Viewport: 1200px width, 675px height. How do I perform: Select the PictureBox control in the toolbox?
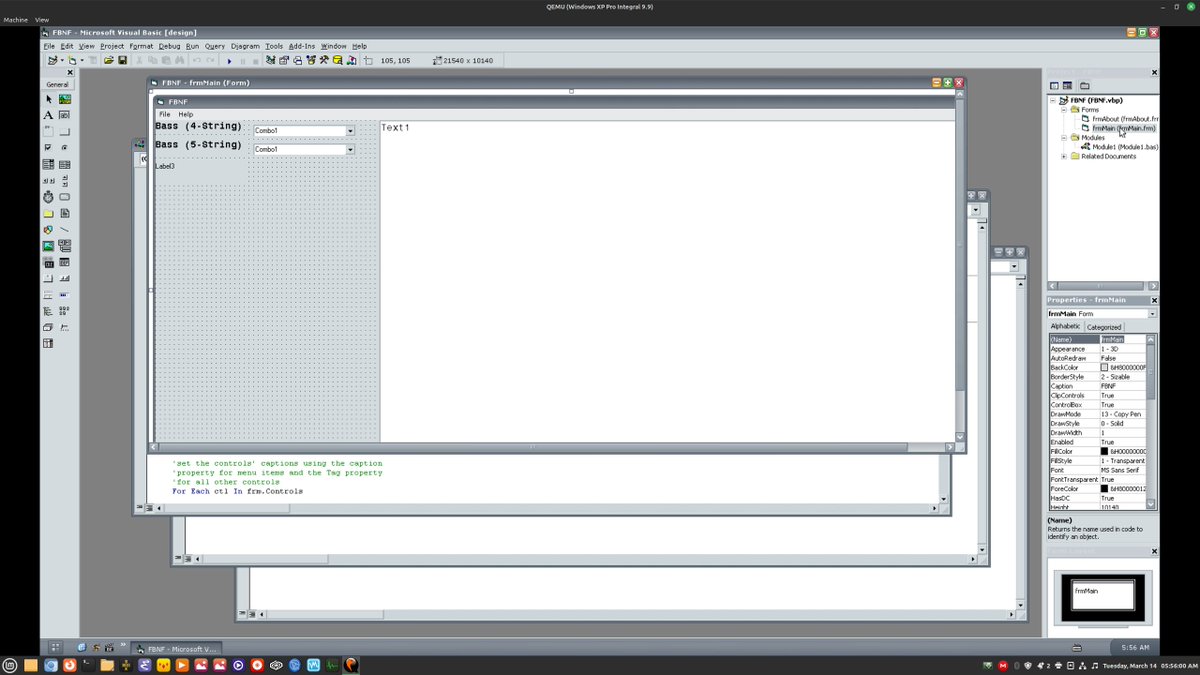(65, 99)
